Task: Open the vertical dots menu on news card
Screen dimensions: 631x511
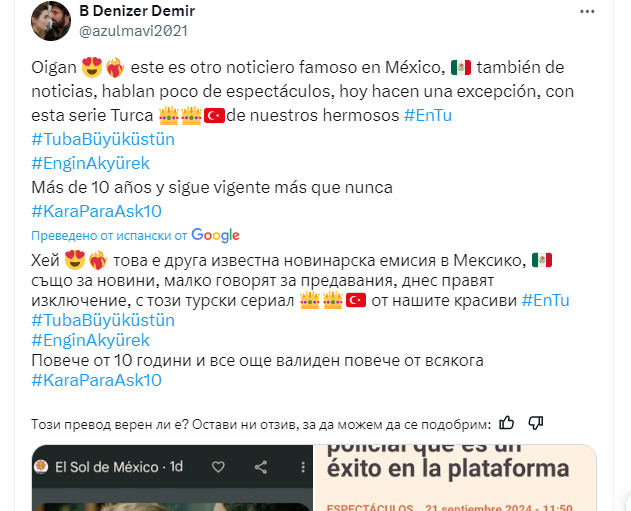Action: coord(303,467)
